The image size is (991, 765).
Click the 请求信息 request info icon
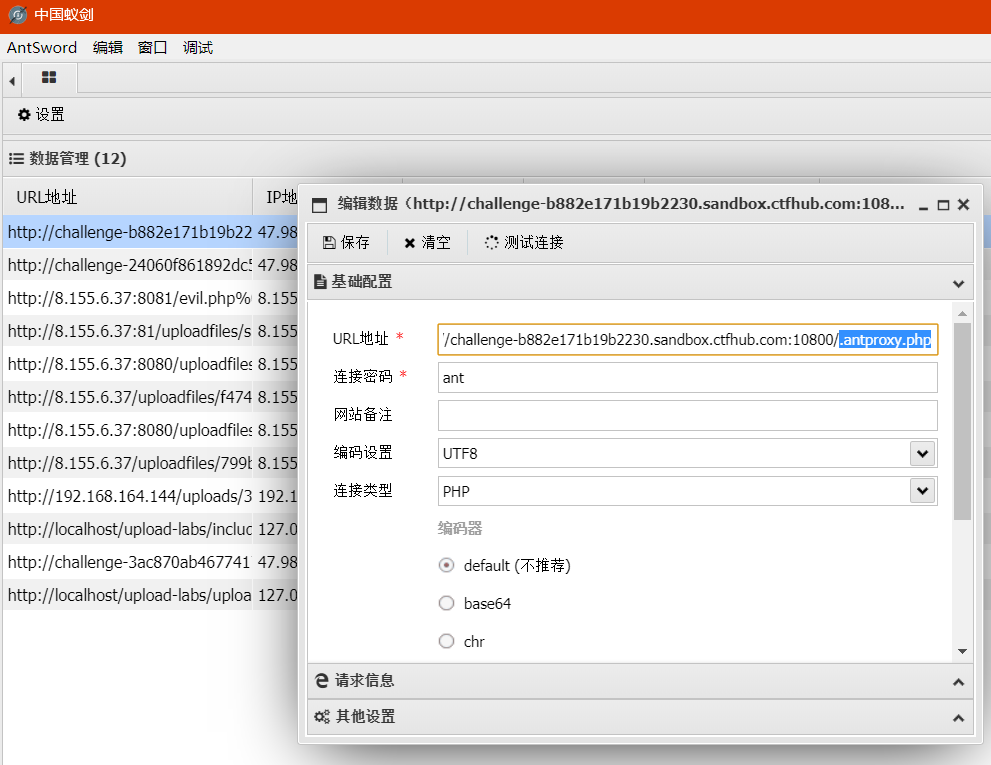coord(321,681)
